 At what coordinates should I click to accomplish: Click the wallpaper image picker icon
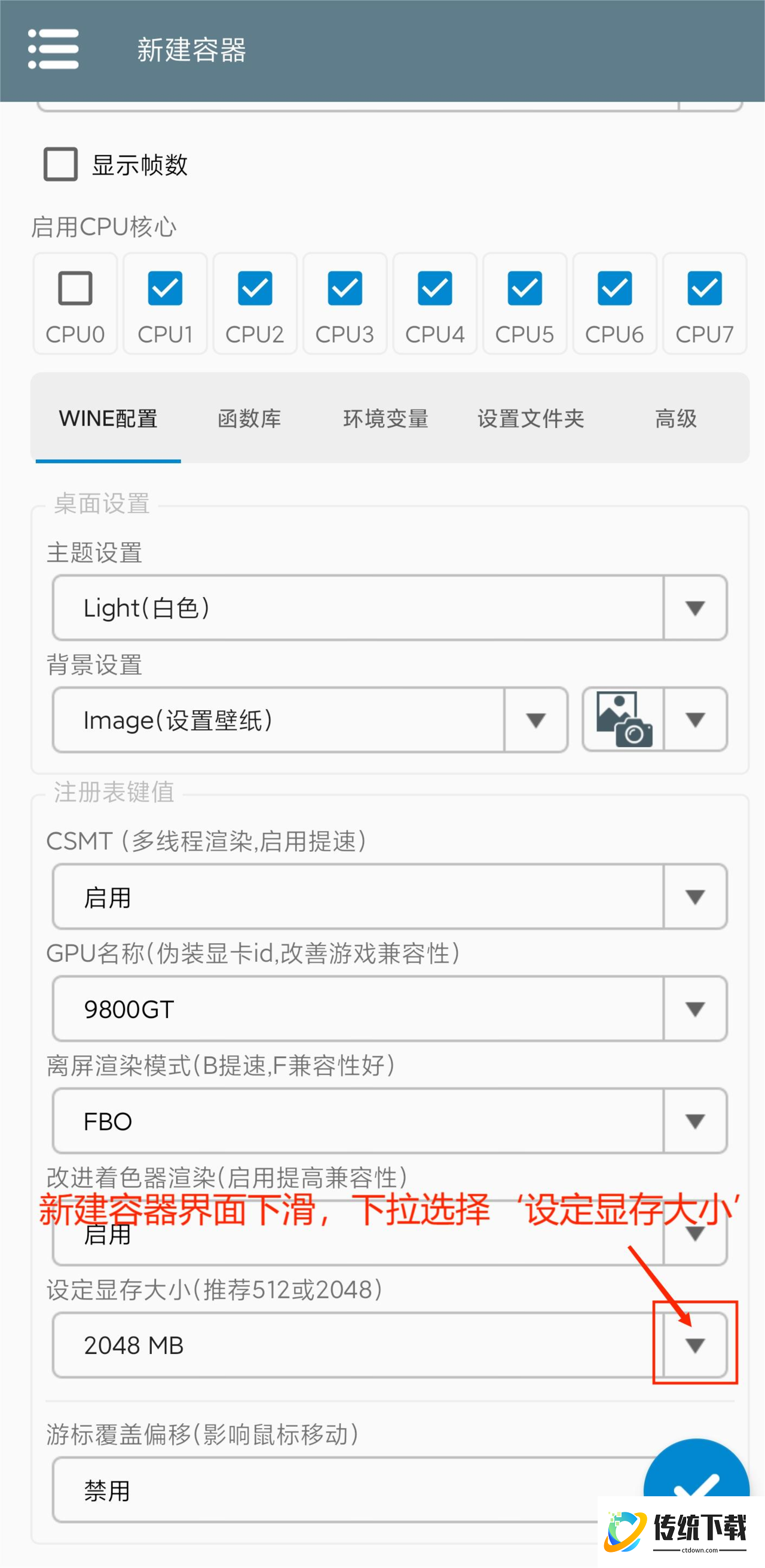pyautogui.click(x=624, y=720)
